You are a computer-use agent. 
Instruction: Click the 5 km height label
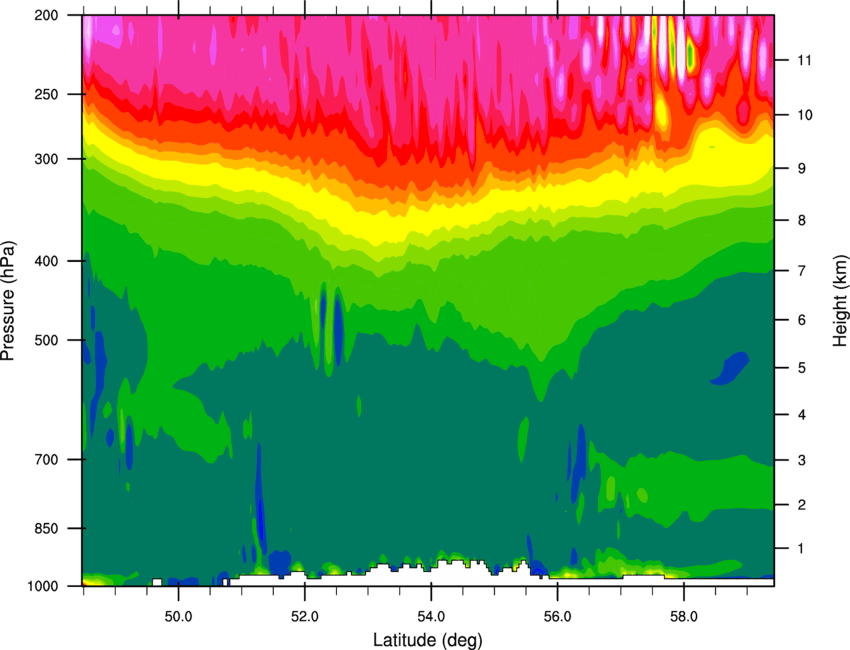point(801,368)
